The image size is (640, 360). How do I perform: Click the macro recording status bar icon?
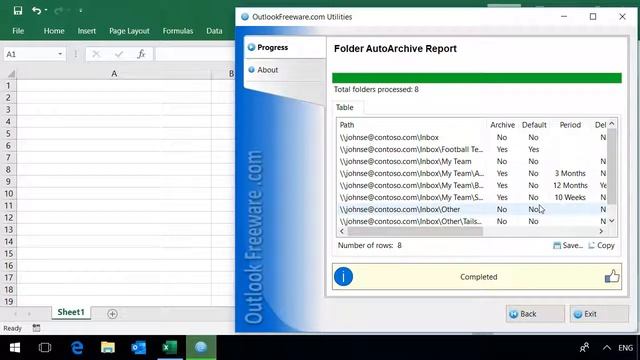(x=36, y=328)
